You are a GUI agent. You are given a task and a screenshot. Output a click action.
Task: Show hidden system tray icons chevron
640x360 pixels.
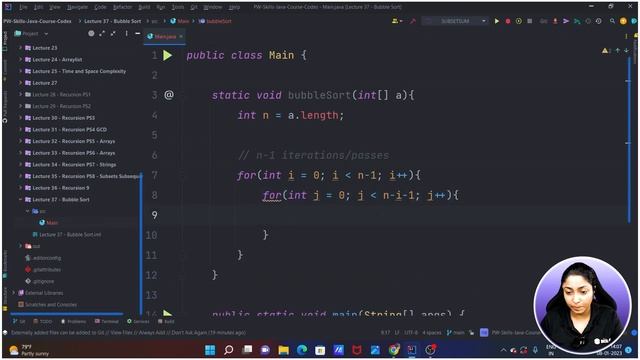[503, 350]
